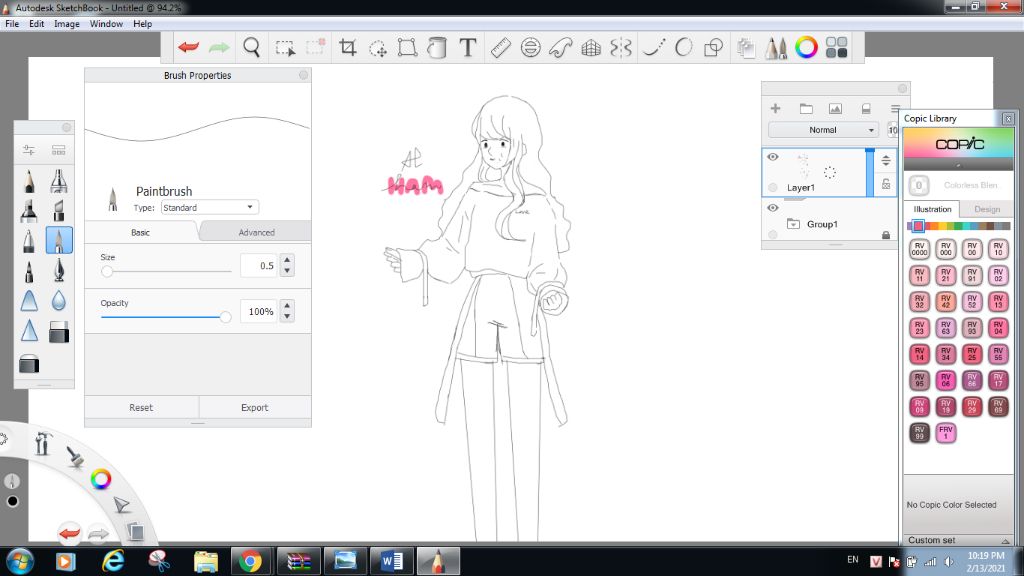Select the Ruler tool
This screenshot has height=576, width=1024.
coord(500,47)
